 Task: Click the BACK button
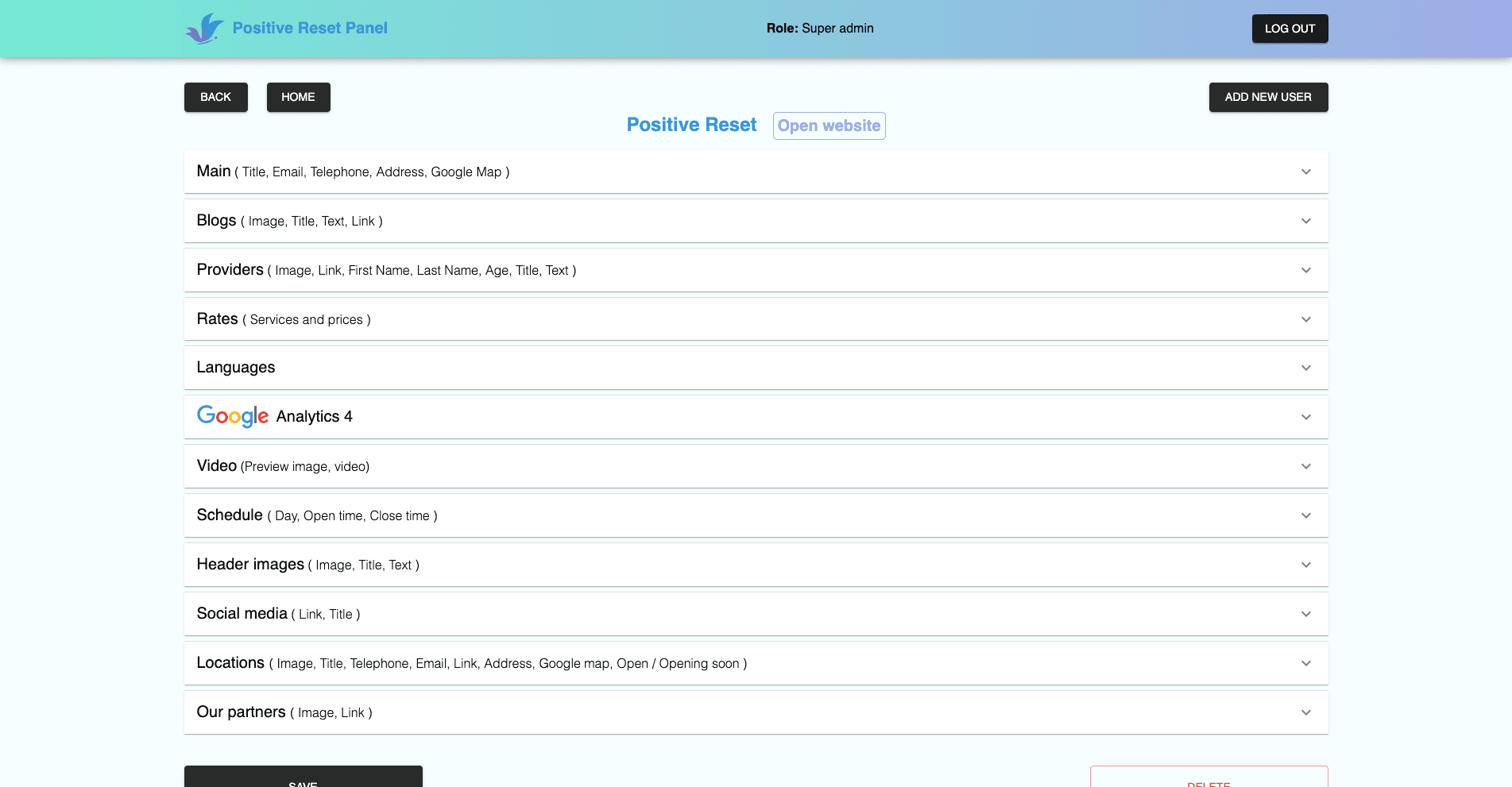click(x=216, y=97)
